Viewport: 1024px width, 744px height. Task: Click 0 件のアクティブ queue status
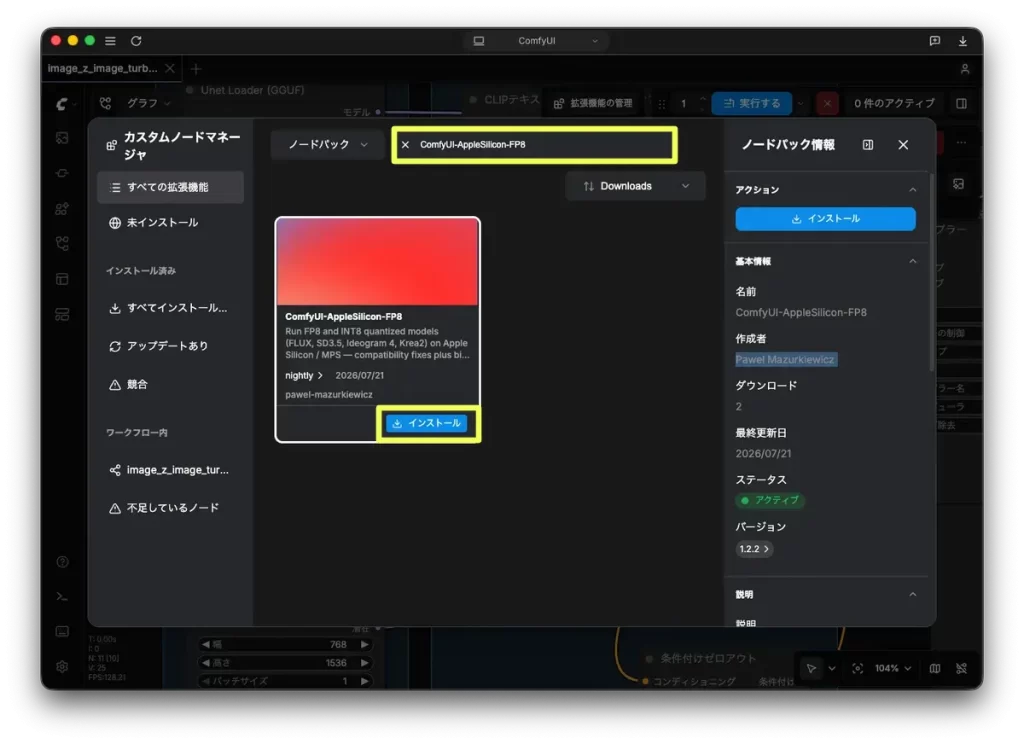point(893,103)
